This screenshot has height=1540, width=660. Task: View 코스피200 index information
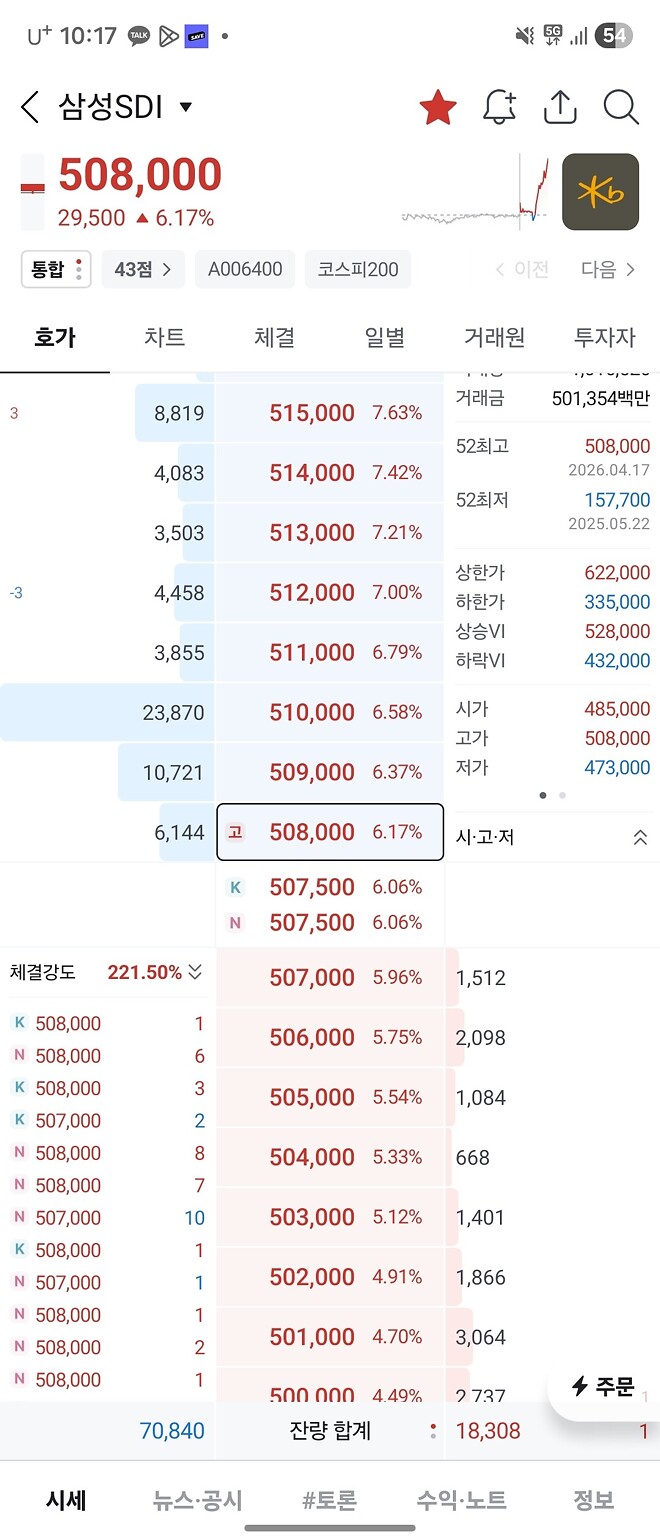(x=357, y=268)
